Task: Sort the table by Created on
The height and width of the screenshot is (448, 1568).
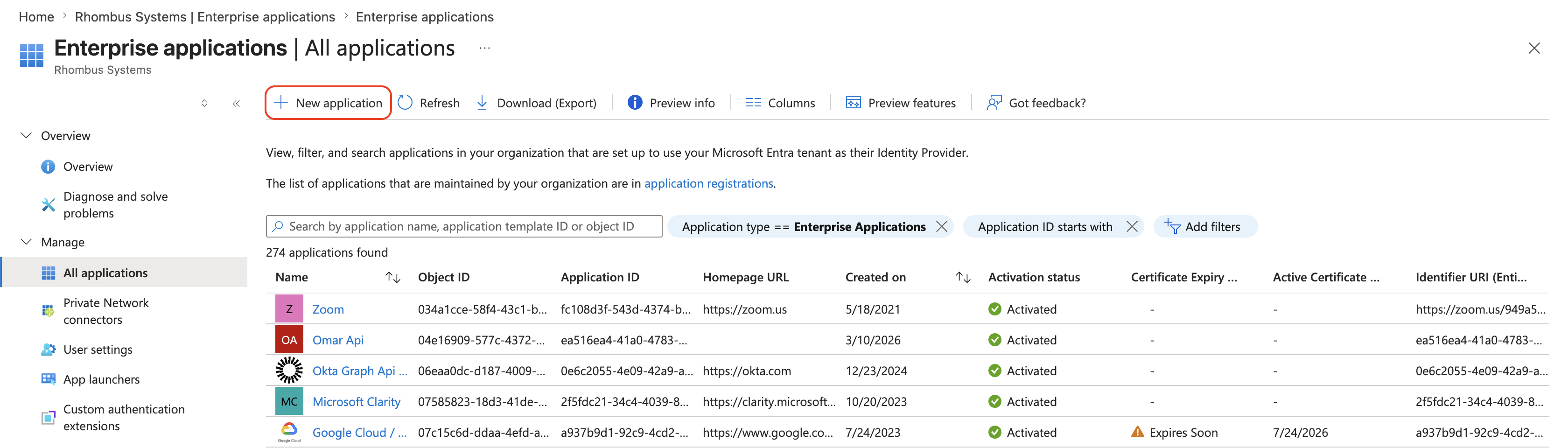Action: (963, 278)
